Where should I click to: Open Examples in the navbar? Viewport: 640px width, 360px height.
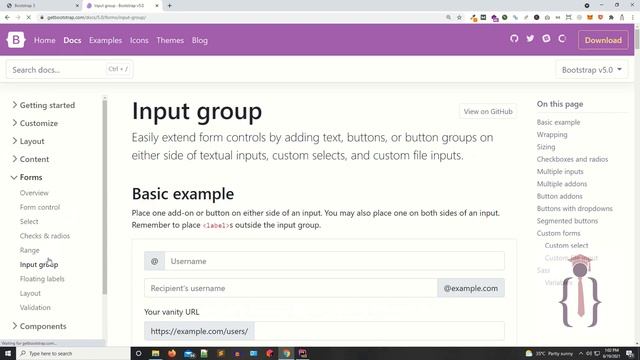[105, 40]
